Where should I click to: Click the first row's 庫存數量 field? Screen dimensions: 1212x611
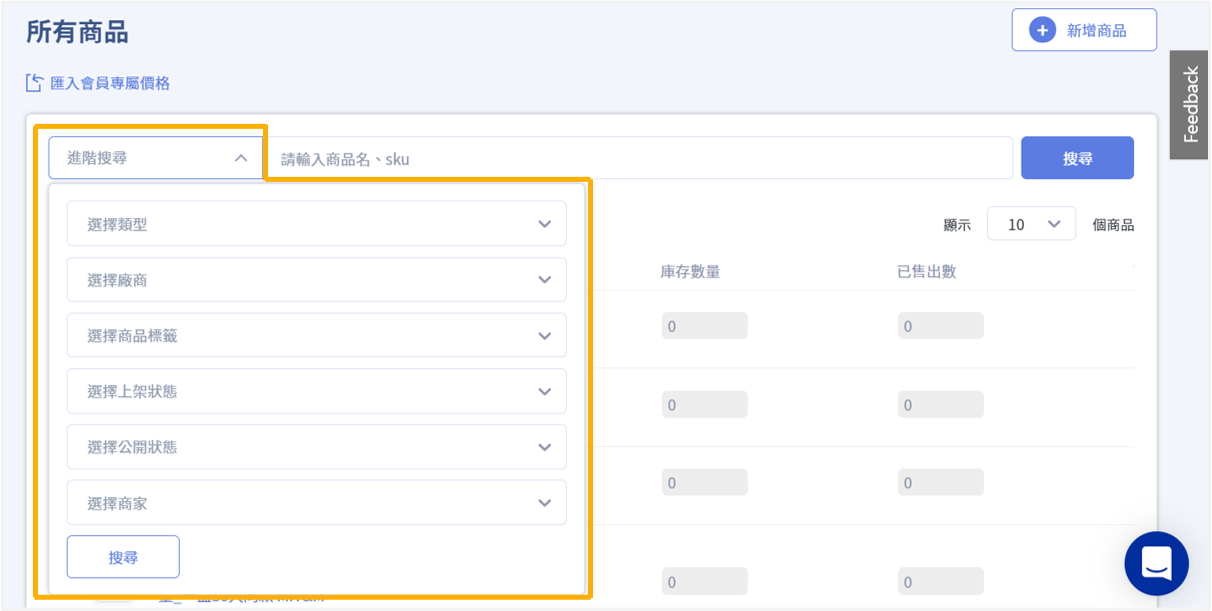[x=704, y=326]
